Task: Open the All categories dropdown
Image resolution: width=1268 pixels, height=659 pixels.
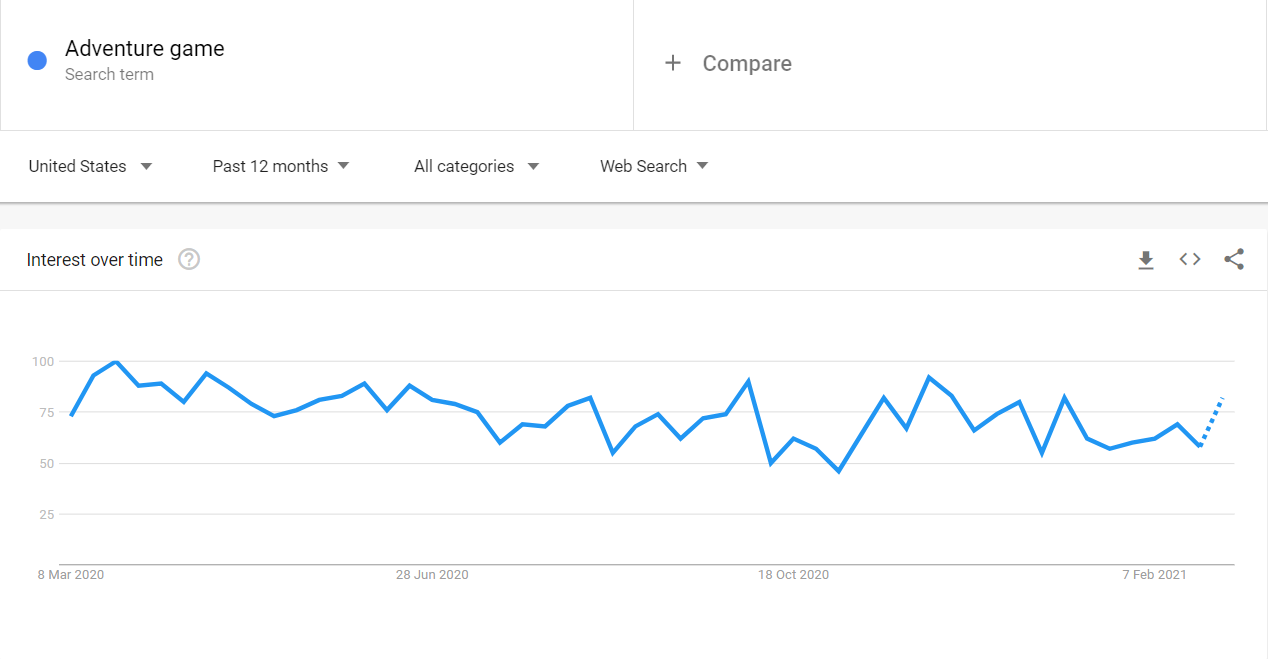Action: click(x=476, y=166)
